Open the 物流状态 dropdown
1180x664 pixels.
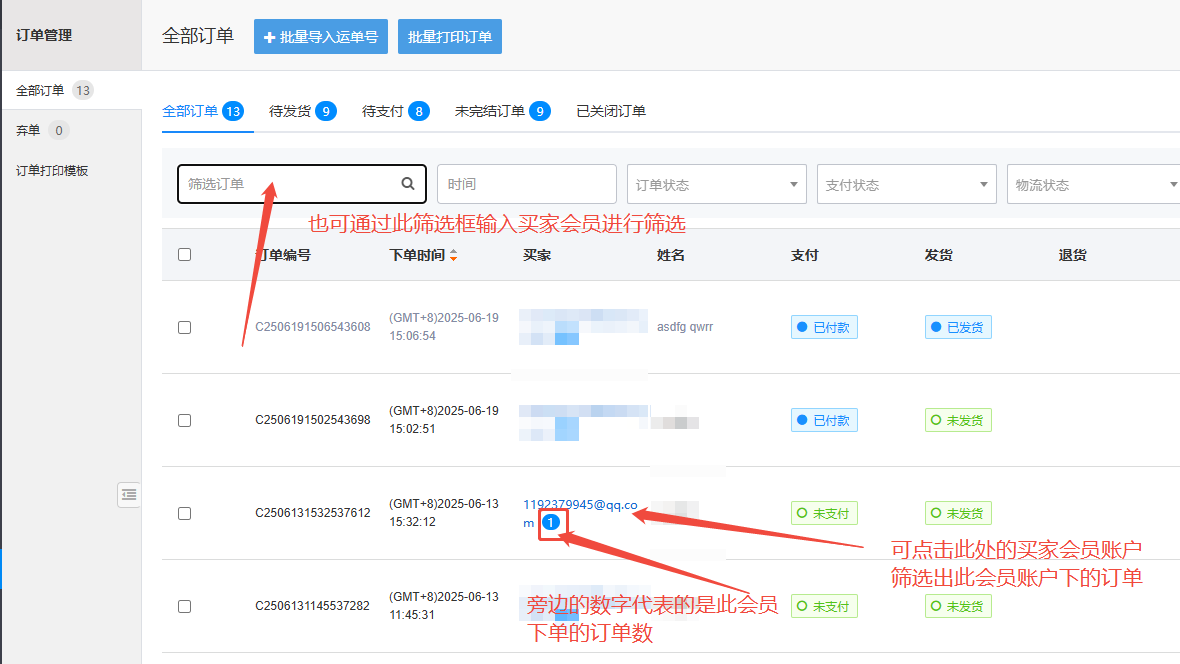[x=1093, y=185]
